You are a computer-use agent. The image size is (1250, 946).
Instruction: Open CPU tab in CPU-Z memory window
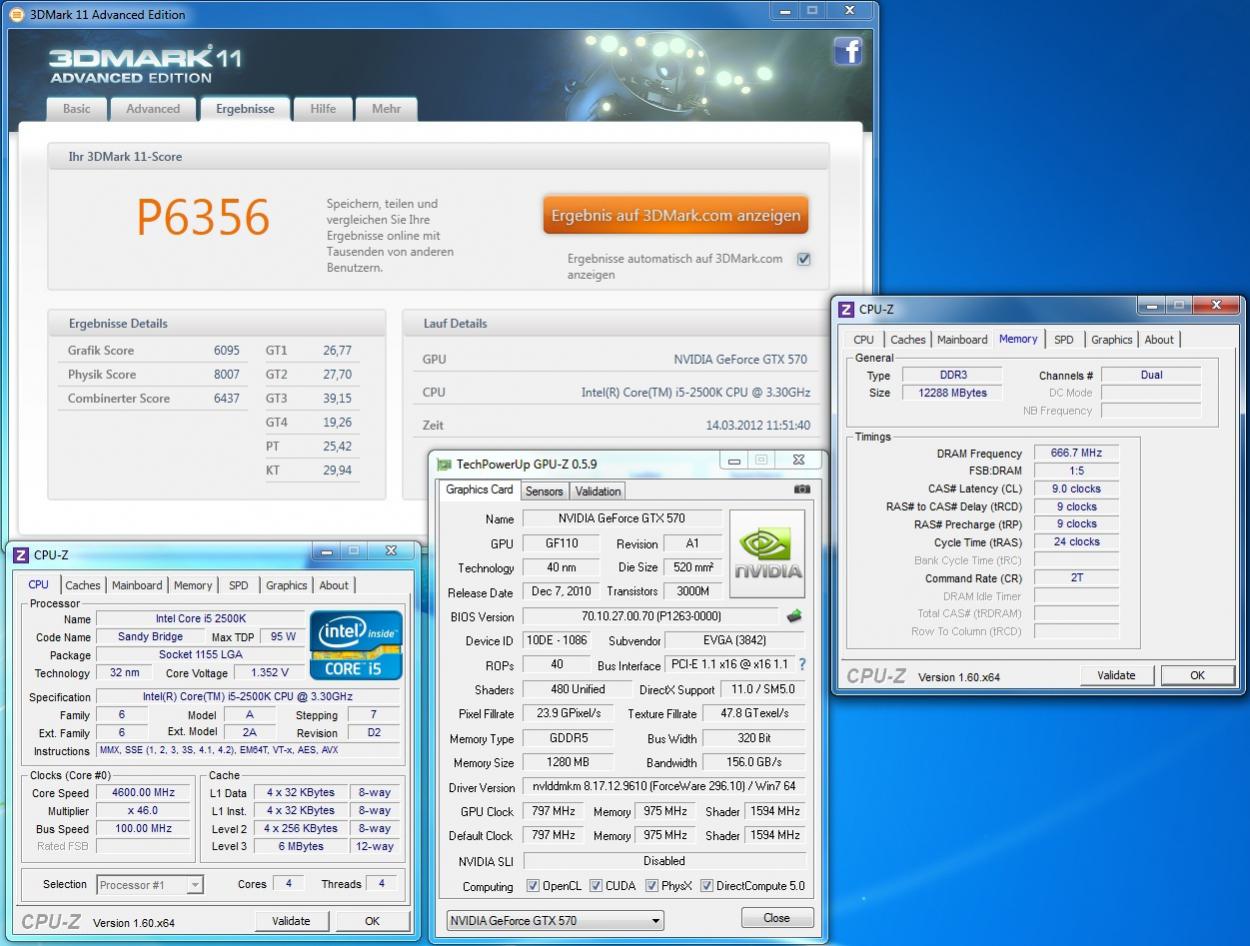pyautogui.click(x=864, y=340)
